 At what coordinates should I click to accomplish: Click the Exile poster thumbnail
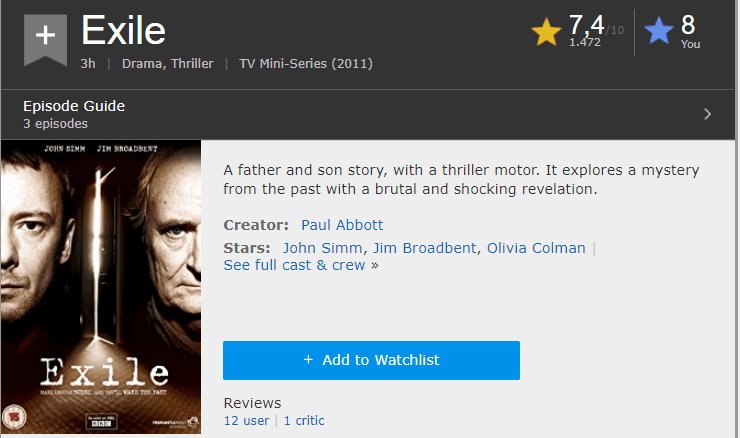pos(100,289)
